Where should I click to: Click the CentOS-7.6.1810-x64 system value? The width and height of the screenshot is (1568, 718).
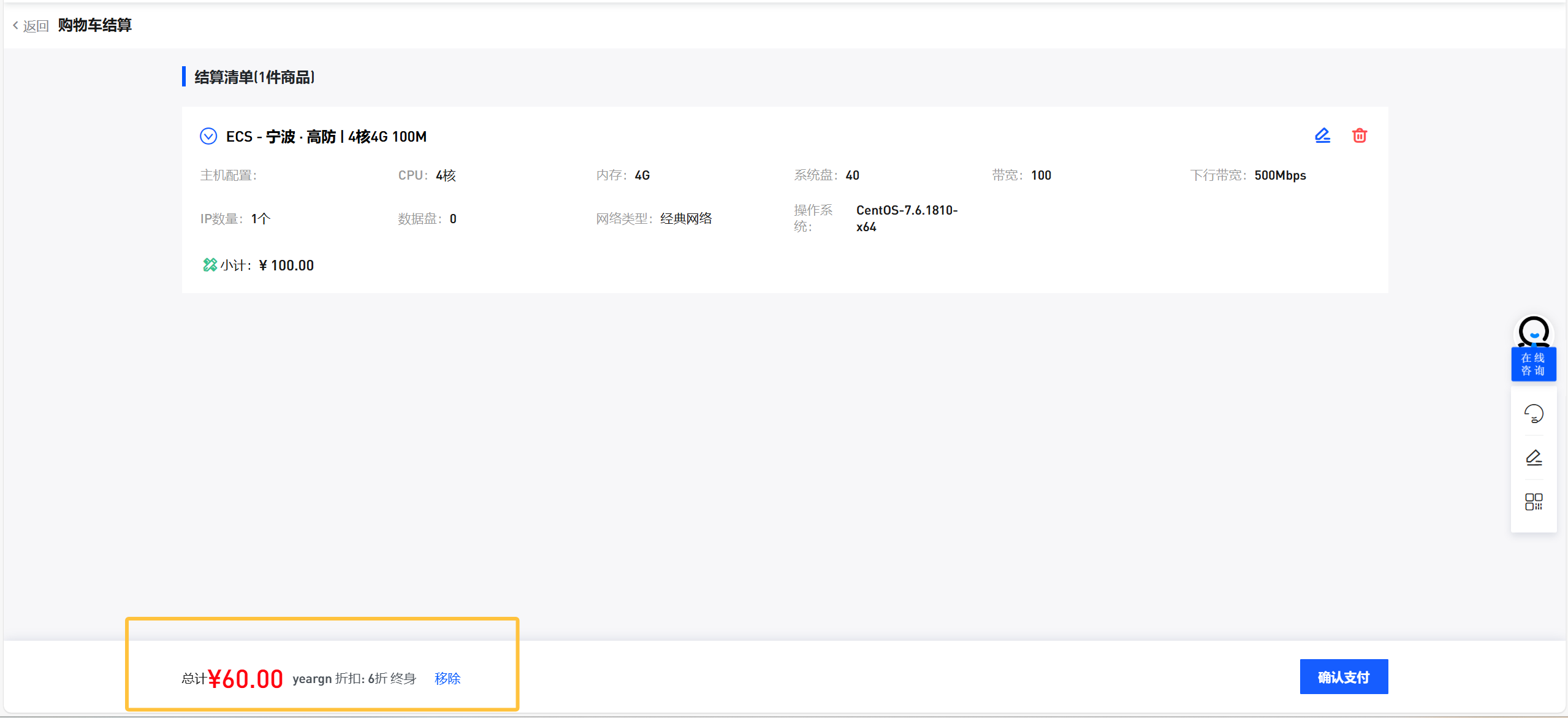click(906, 218)
